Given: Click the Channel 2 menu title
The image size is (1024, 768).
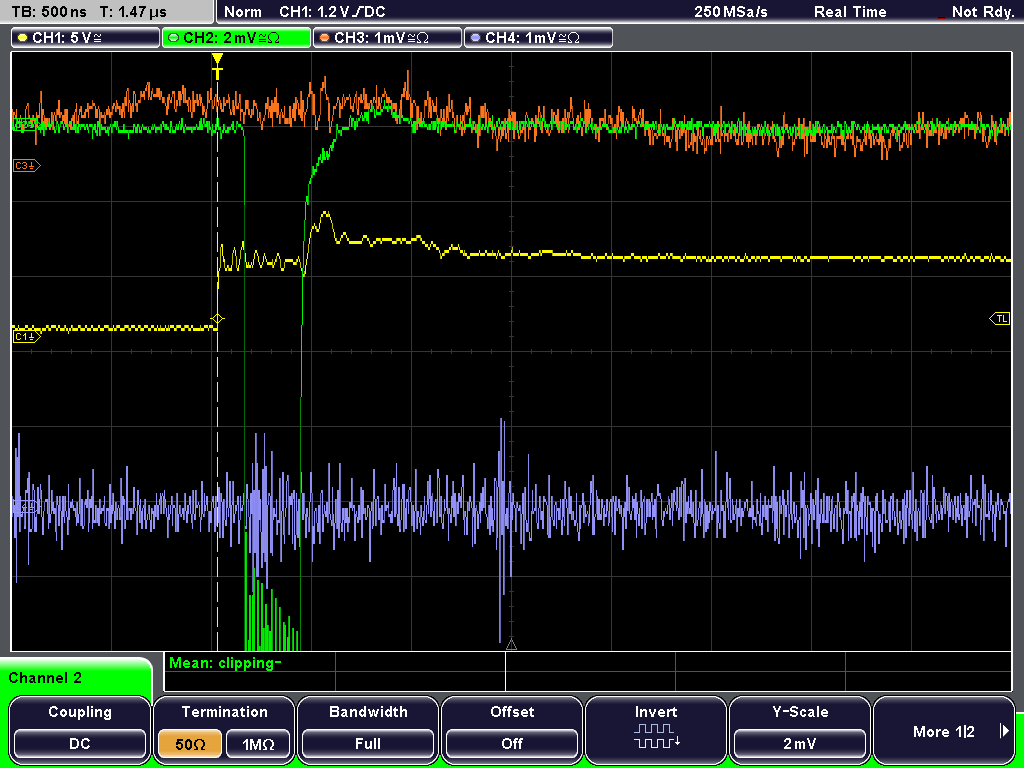Looking at the screenshot, I should coord(45,678).
